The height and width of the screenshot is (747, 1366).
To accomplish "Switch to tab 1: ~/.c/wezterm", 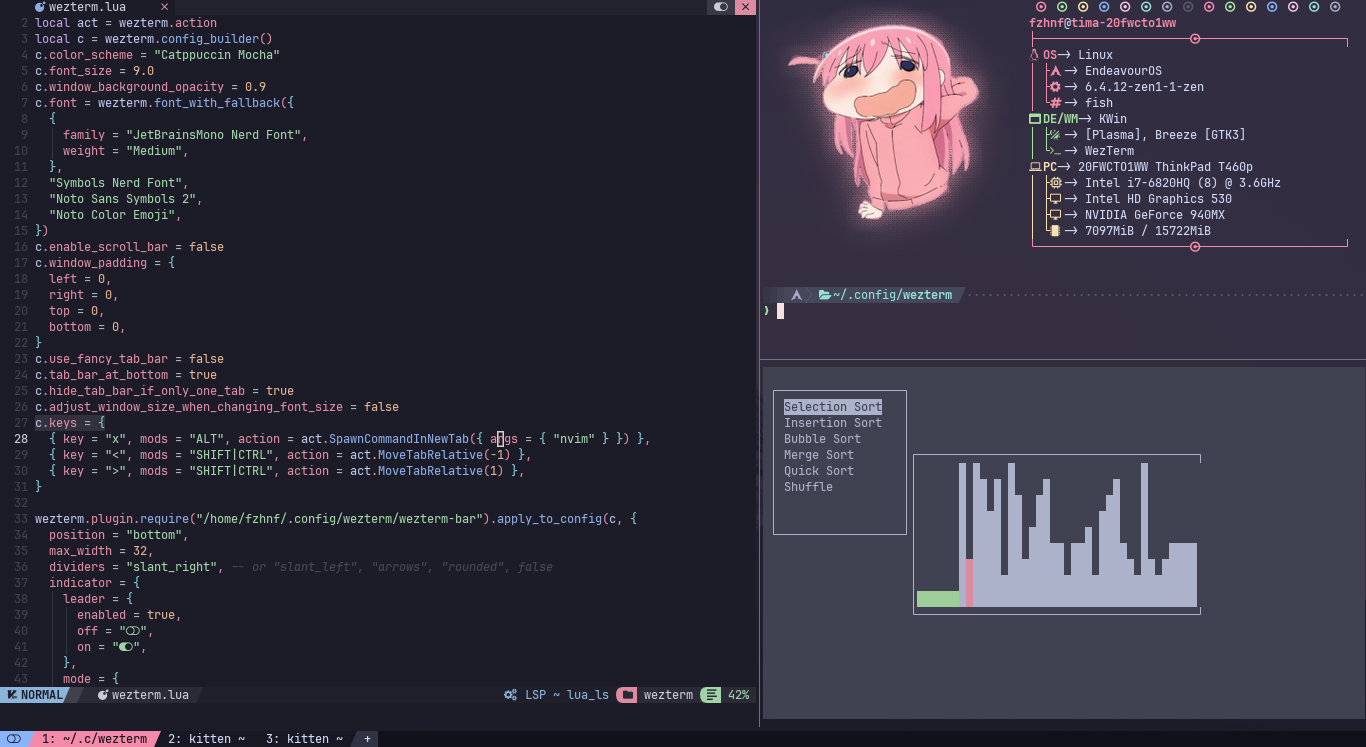I will click(x=94, y=739).
